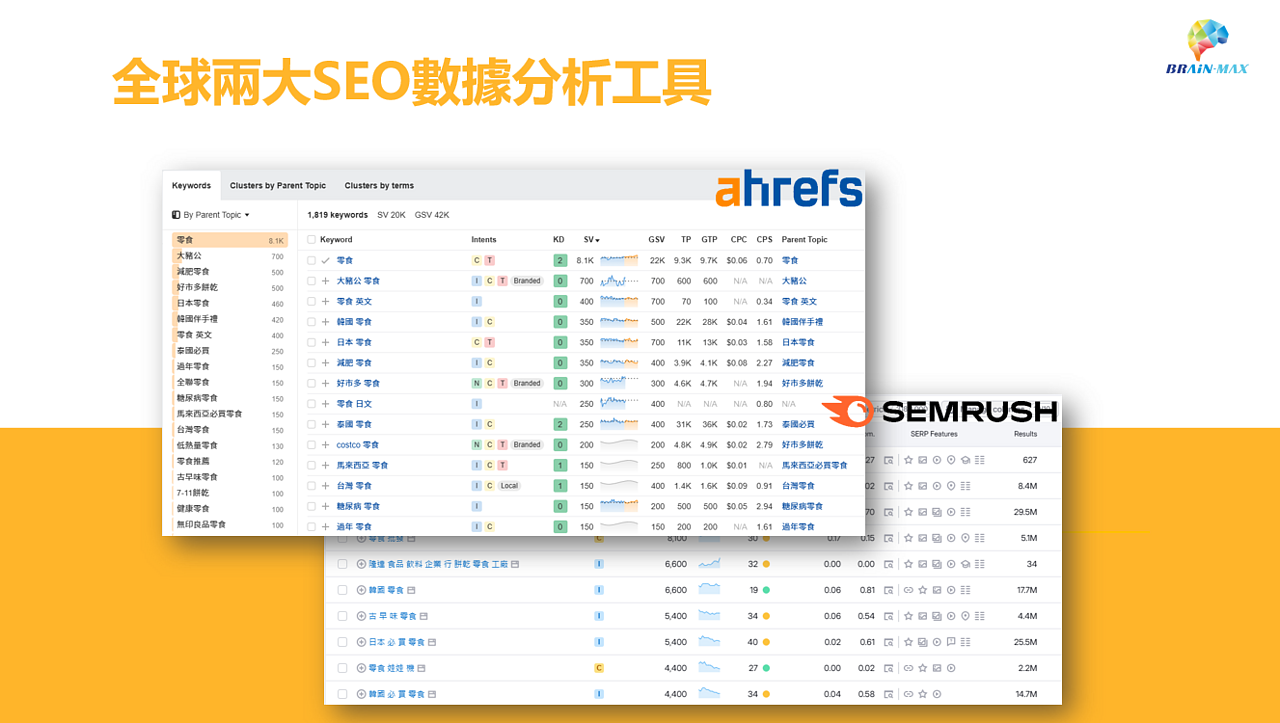
Task: Check the select-all checkbox beside Keyword header
Action: 311,240
